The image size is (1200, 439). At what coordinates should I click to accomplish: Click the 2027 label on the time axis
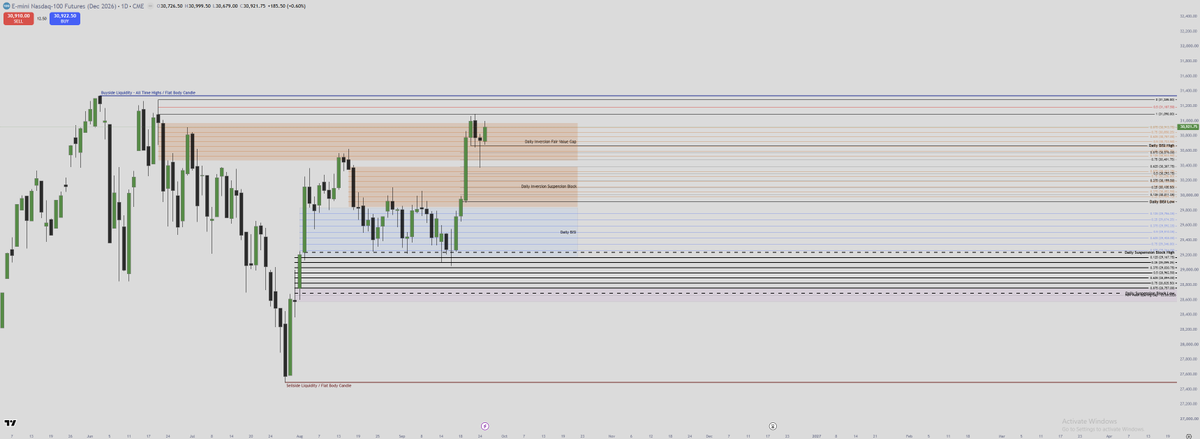pyautogui.click(x=816, y=436)
